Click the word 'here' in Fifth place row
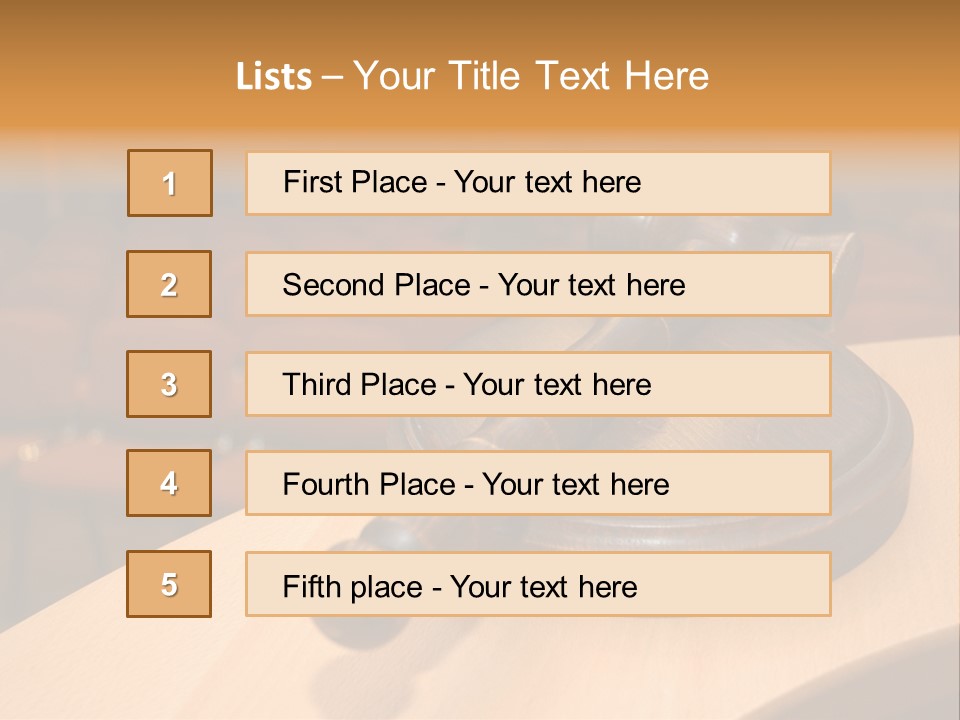960x720 pixels. [x=608, y=587]
